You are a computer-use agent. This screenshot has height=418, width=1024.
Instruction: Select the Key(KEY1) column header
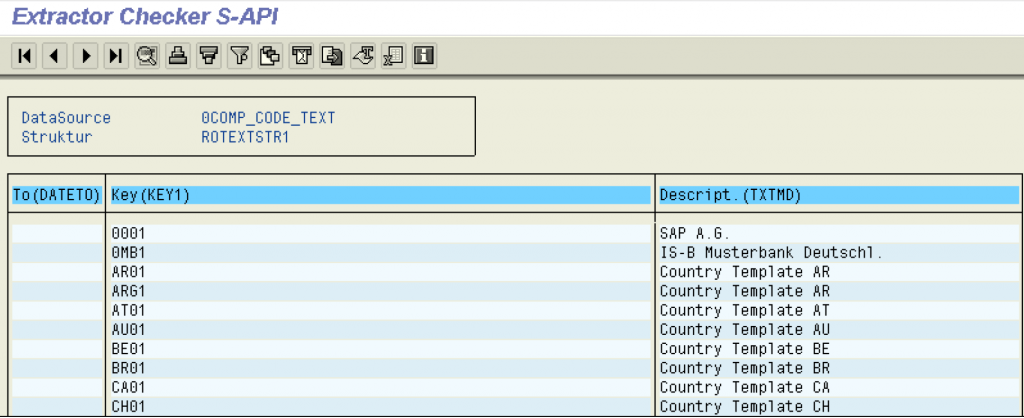point(381,195)
